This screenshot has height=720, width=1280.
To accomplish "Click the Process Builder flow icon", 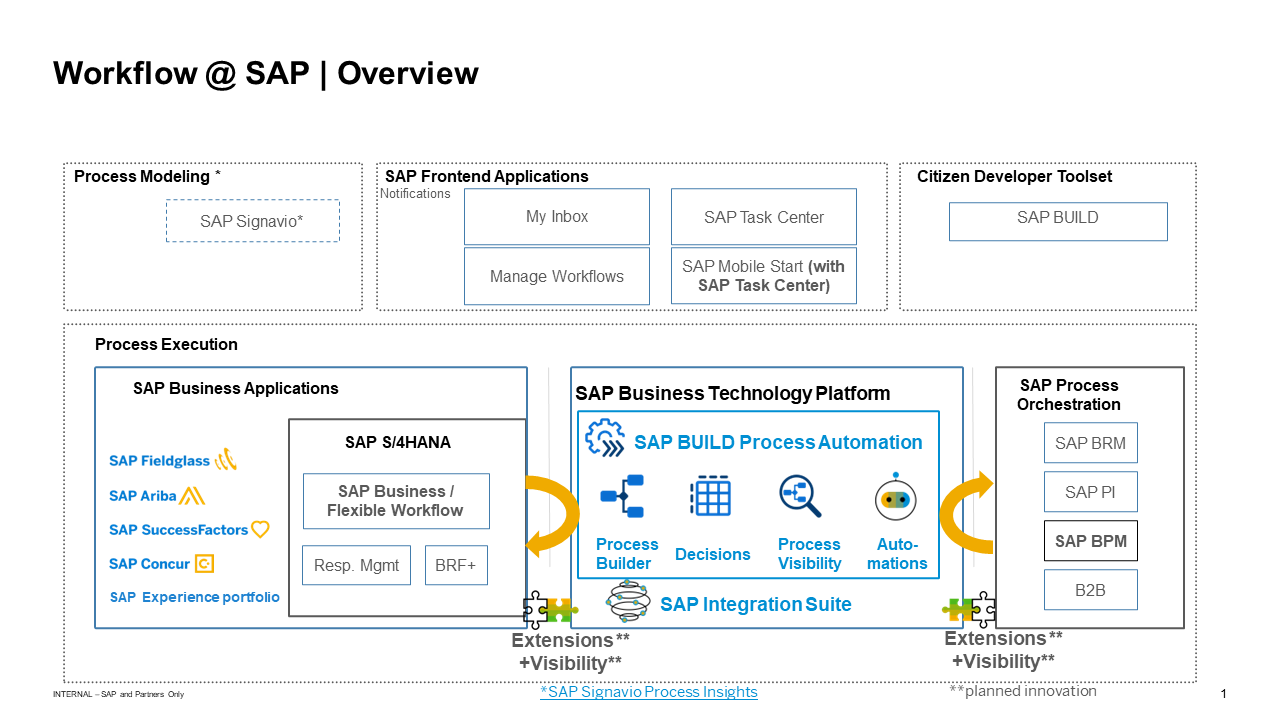I will point(622,497).
